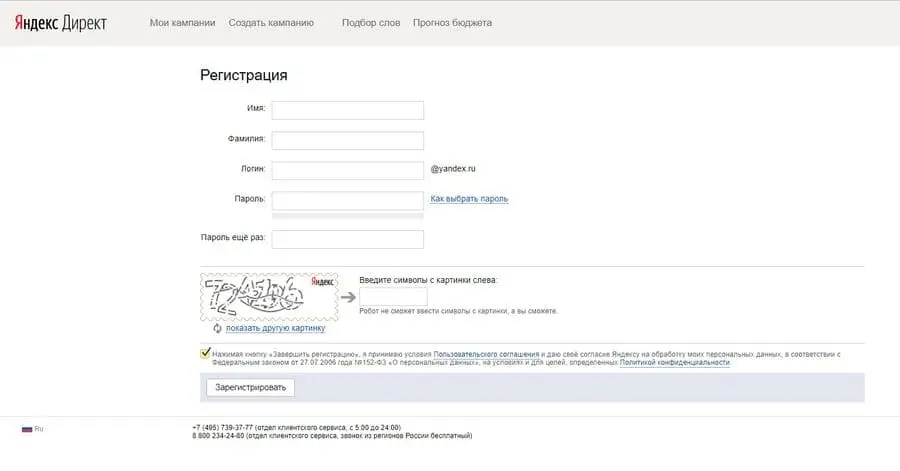Viewport: 900px width, 471px height.
Task: Click the Регистрация heading
Action: click(x=243, y=75)
